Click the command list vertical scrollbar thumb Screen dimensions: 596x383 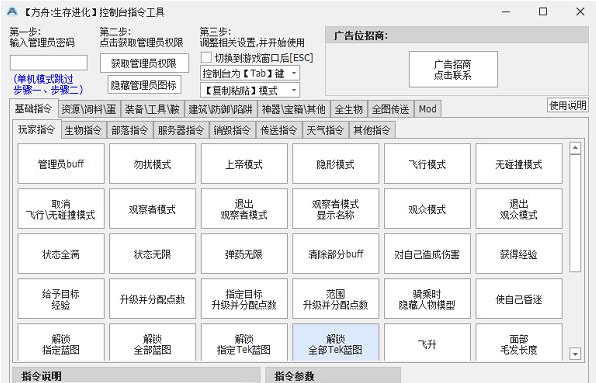pyautogui.click(x=575, y=213)
